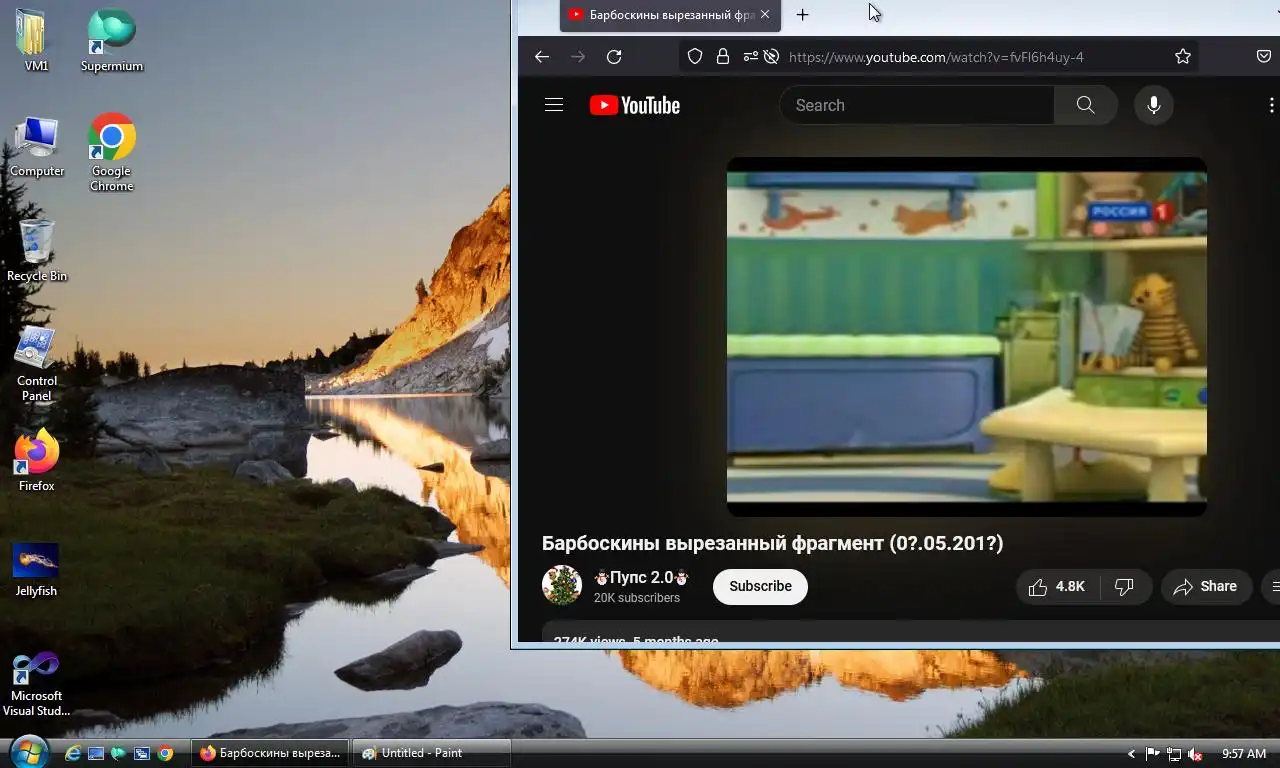Image resolution: width=1280 pixels, height=768 pixels.
Task: Open a new tab with plus button
Action: tap(802, 14)
